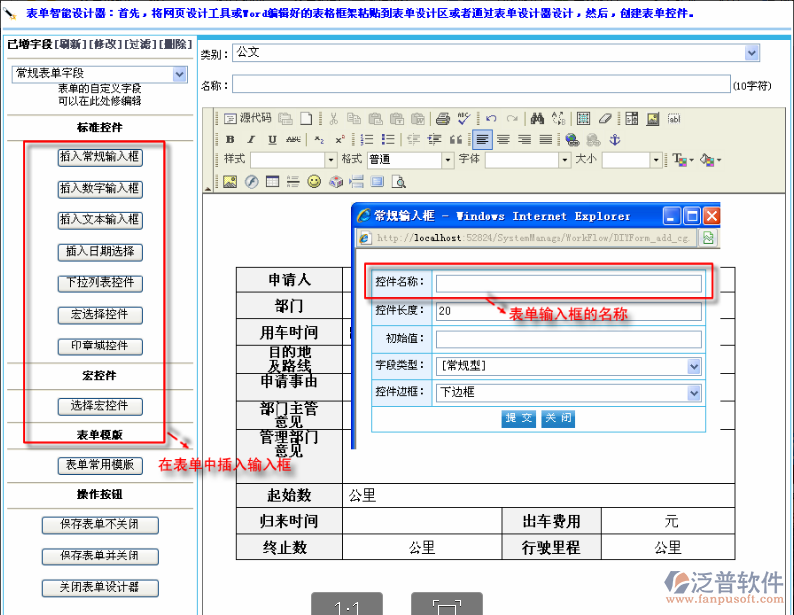Click the [刷新] refresh link

70,45
